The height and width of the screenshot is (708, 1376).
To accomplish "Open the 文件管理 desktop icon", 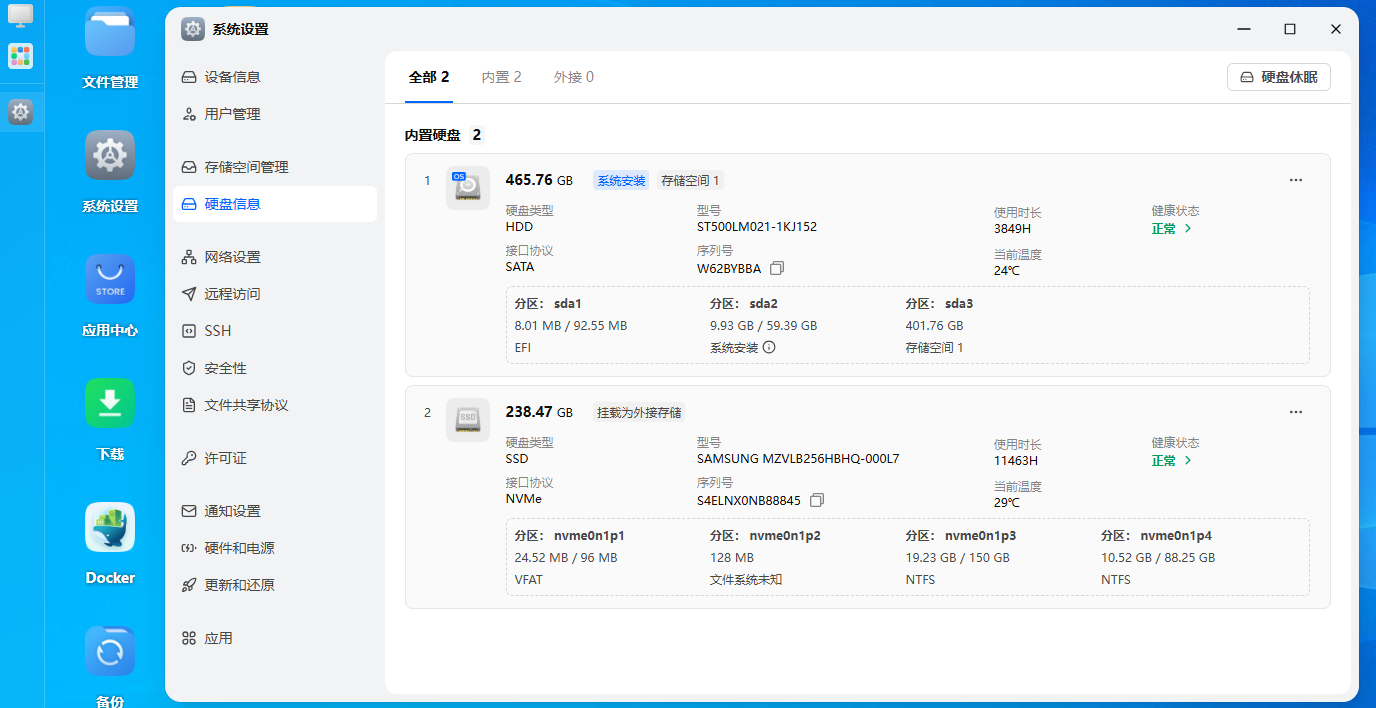I will [x=110, y=34].
